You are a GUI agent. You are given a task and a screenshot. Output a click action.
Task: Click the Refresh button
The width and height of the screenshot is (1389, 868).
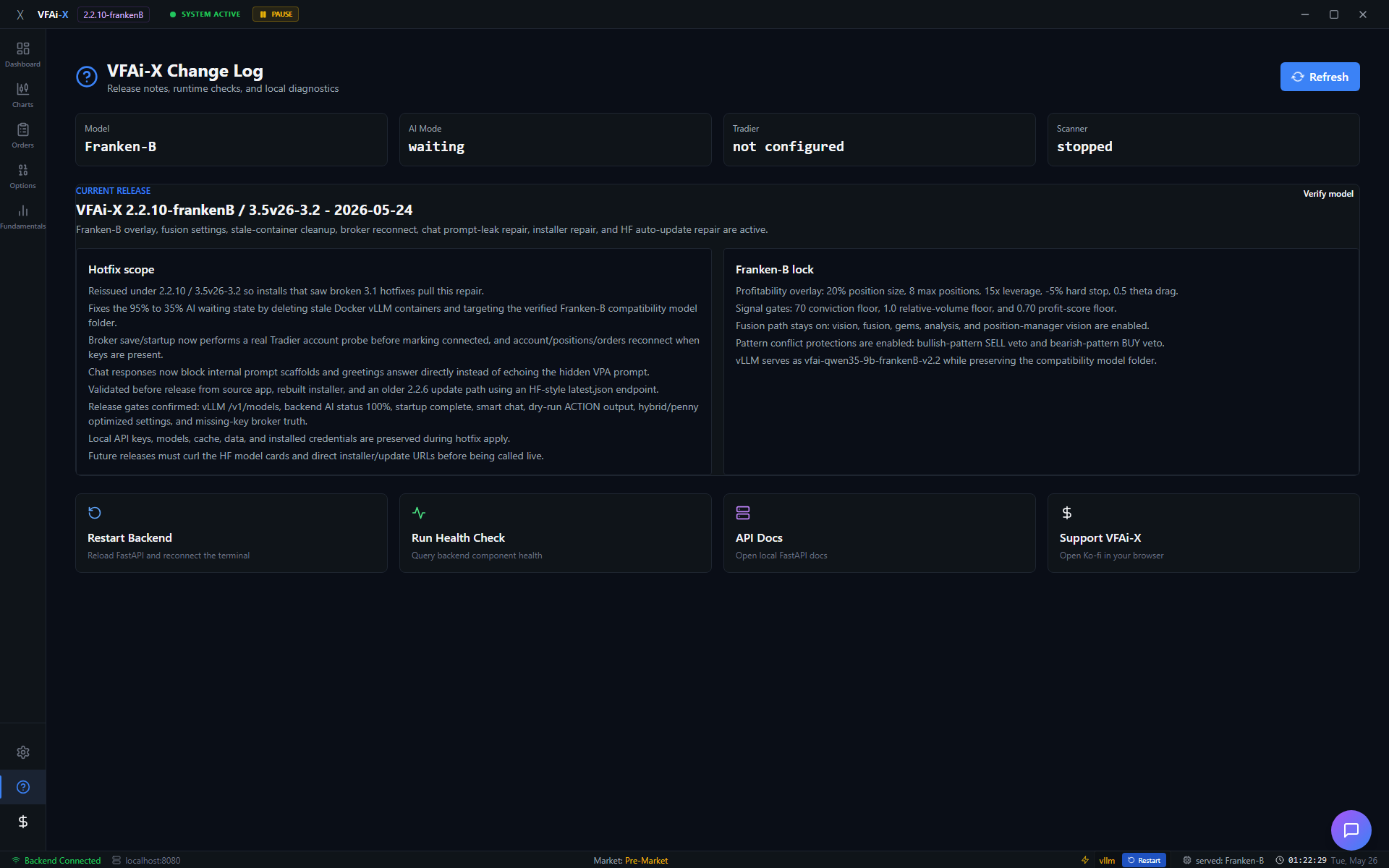(1320, 77)
